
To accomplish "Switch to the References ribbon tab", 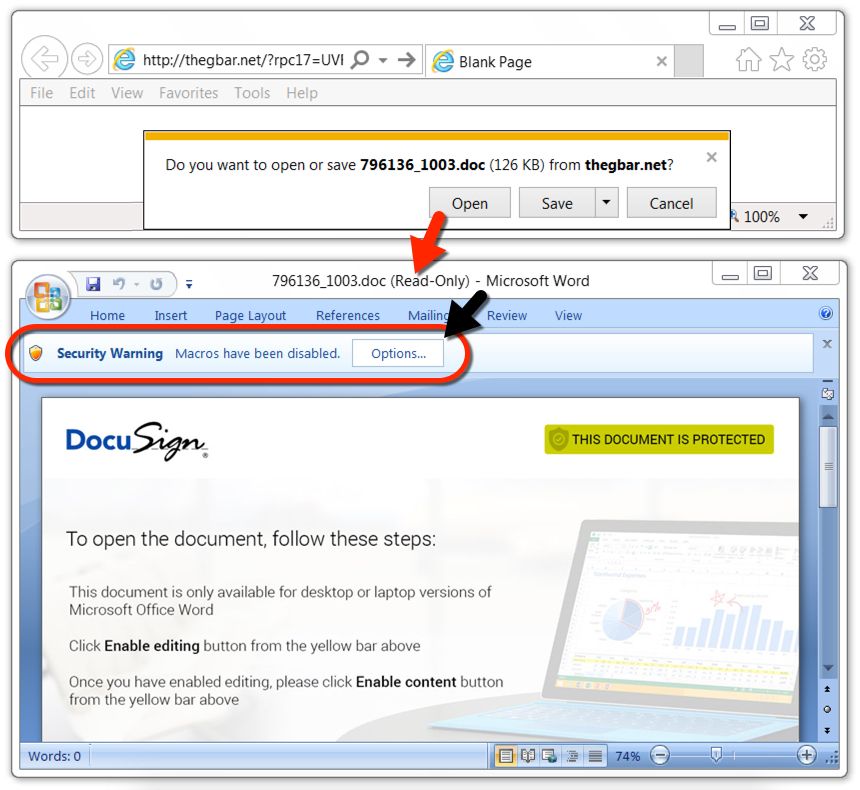I will 348,315.
